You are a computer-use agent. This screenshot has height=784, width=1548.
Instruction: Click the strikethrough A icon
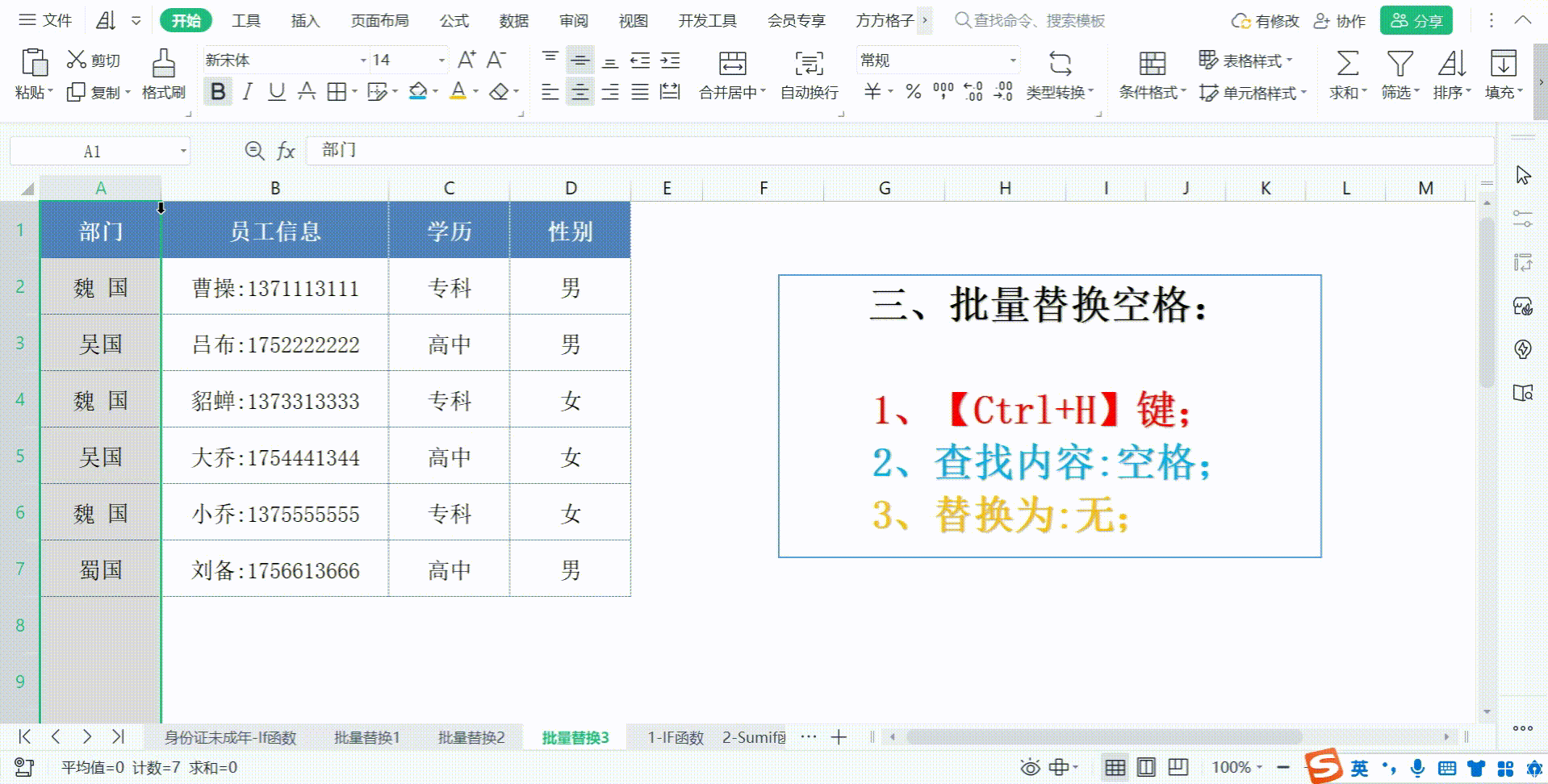click(307, 92)
